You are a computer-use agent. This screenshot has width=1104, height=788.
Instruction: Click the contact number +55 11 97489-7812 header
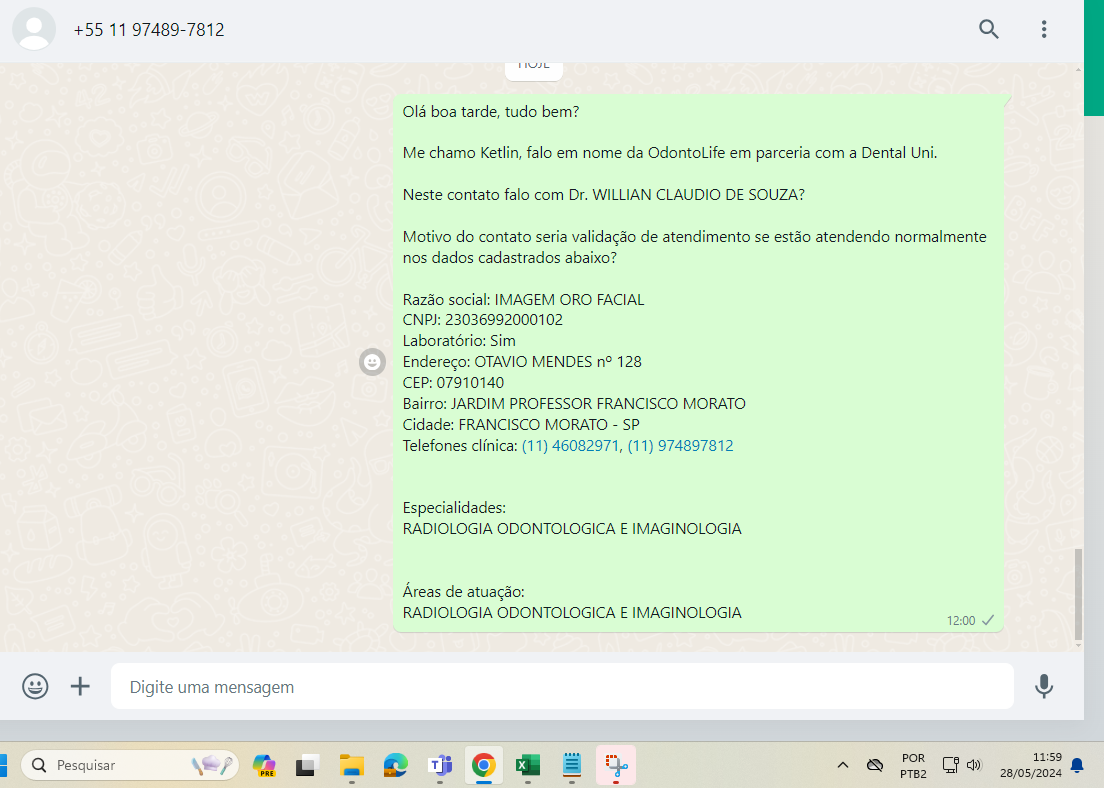(x=149, y=30)
